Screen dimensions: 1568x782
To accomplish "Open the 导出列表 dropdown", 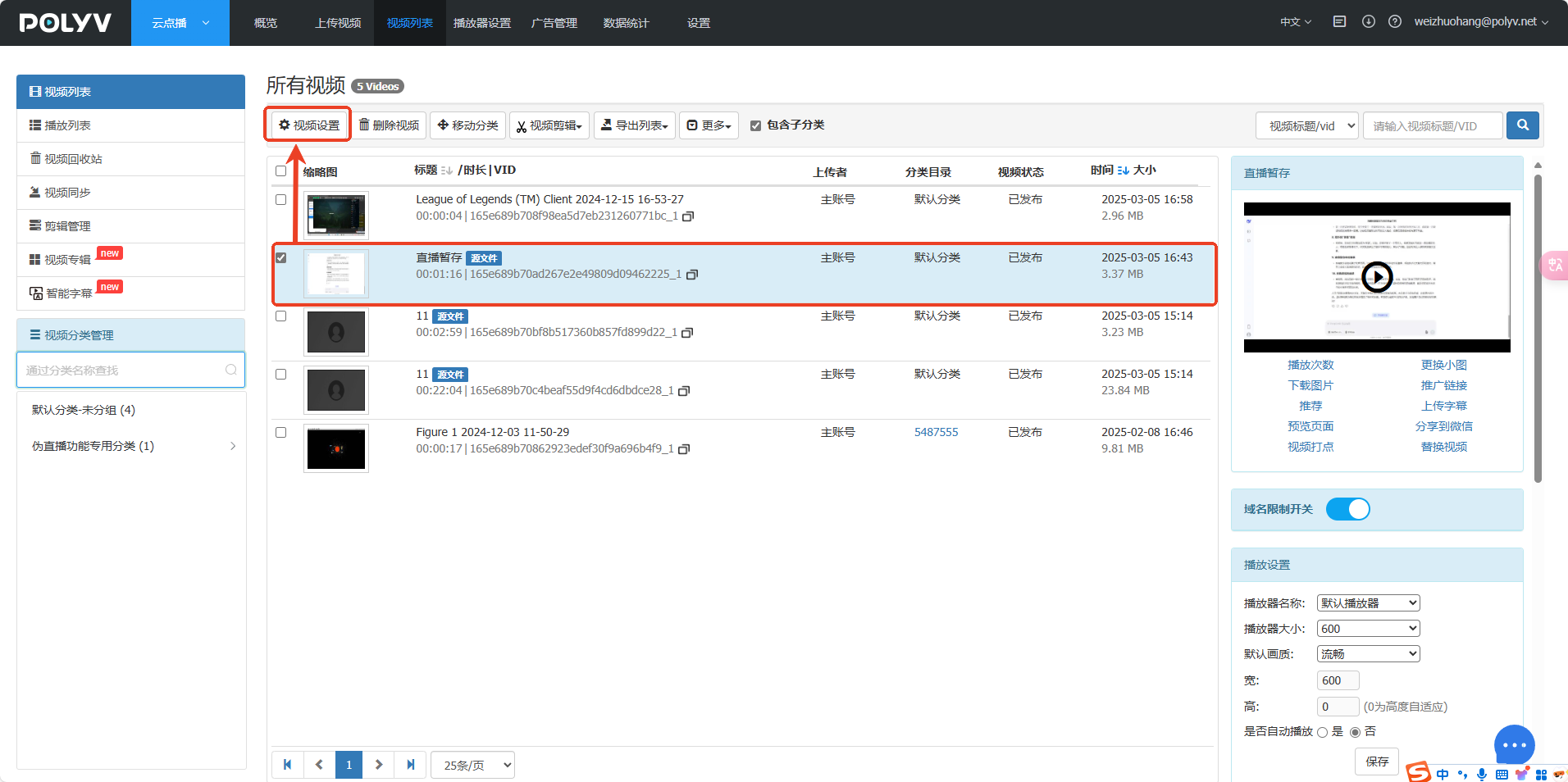I will (x=635, y=125).
